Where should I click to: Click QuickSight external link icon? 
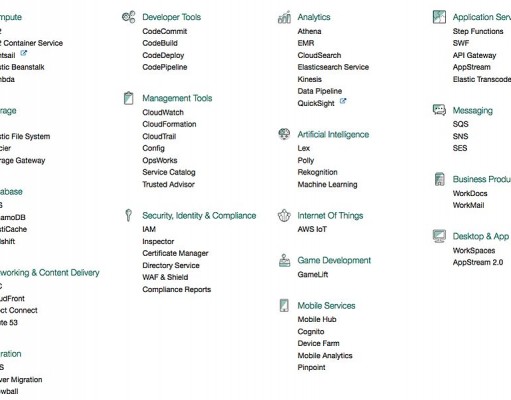point(343,101)
